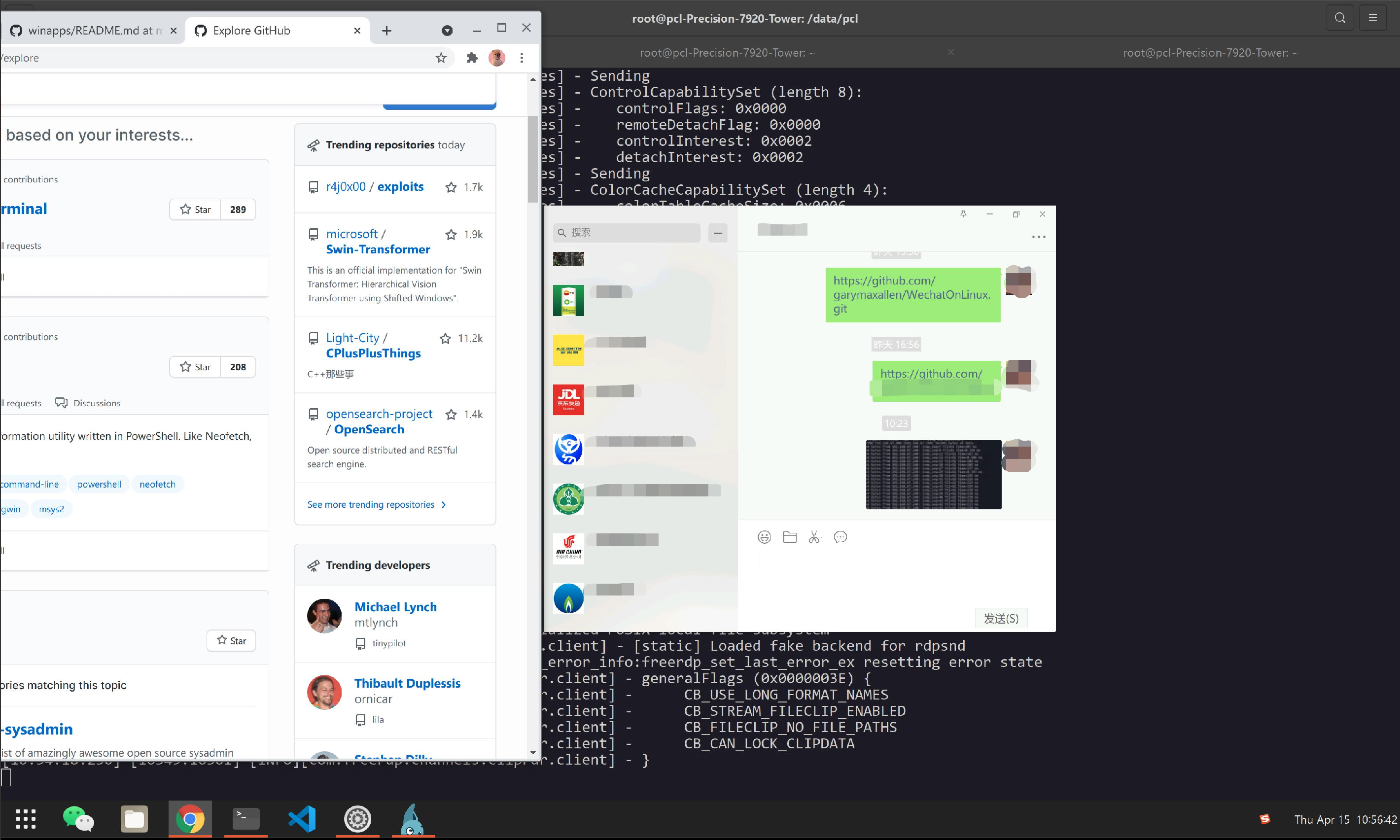
Task: Star the repository showing 208 stars
Action: pos(194,367)
